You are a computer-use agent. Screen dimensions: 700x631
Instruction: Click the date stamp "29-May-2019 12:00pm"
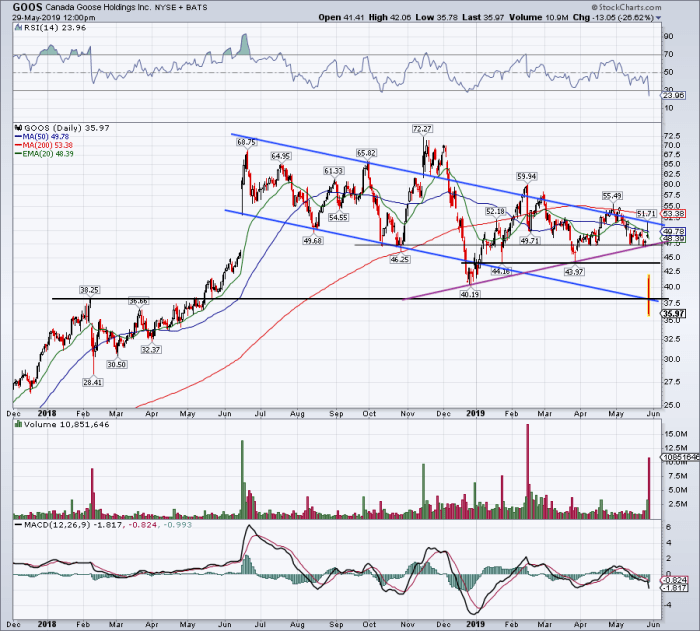54,18
